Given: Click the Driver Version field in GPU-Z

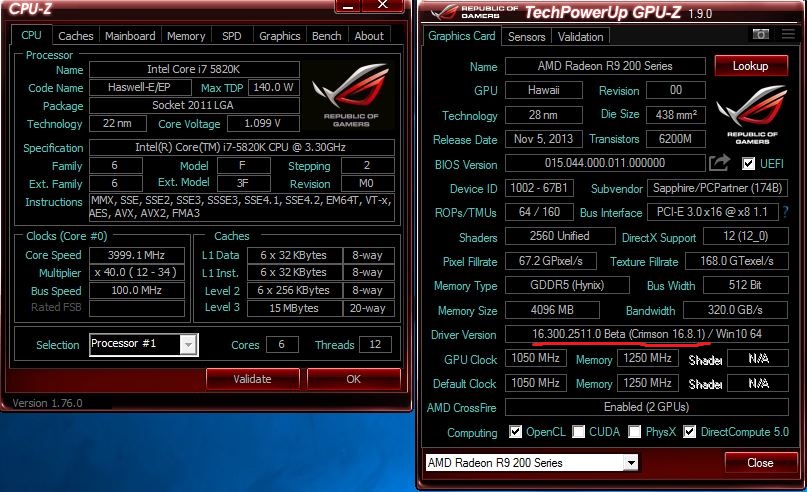Looking at the screenshot, I should click(646, 334).
